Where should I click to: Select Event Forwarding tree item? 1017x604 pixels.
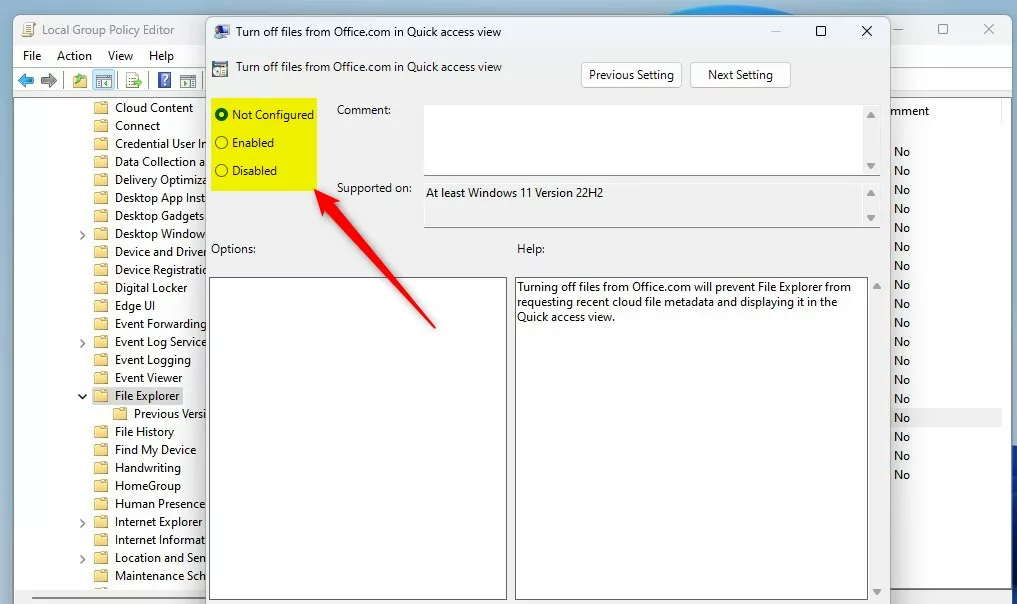click(160, 324)
